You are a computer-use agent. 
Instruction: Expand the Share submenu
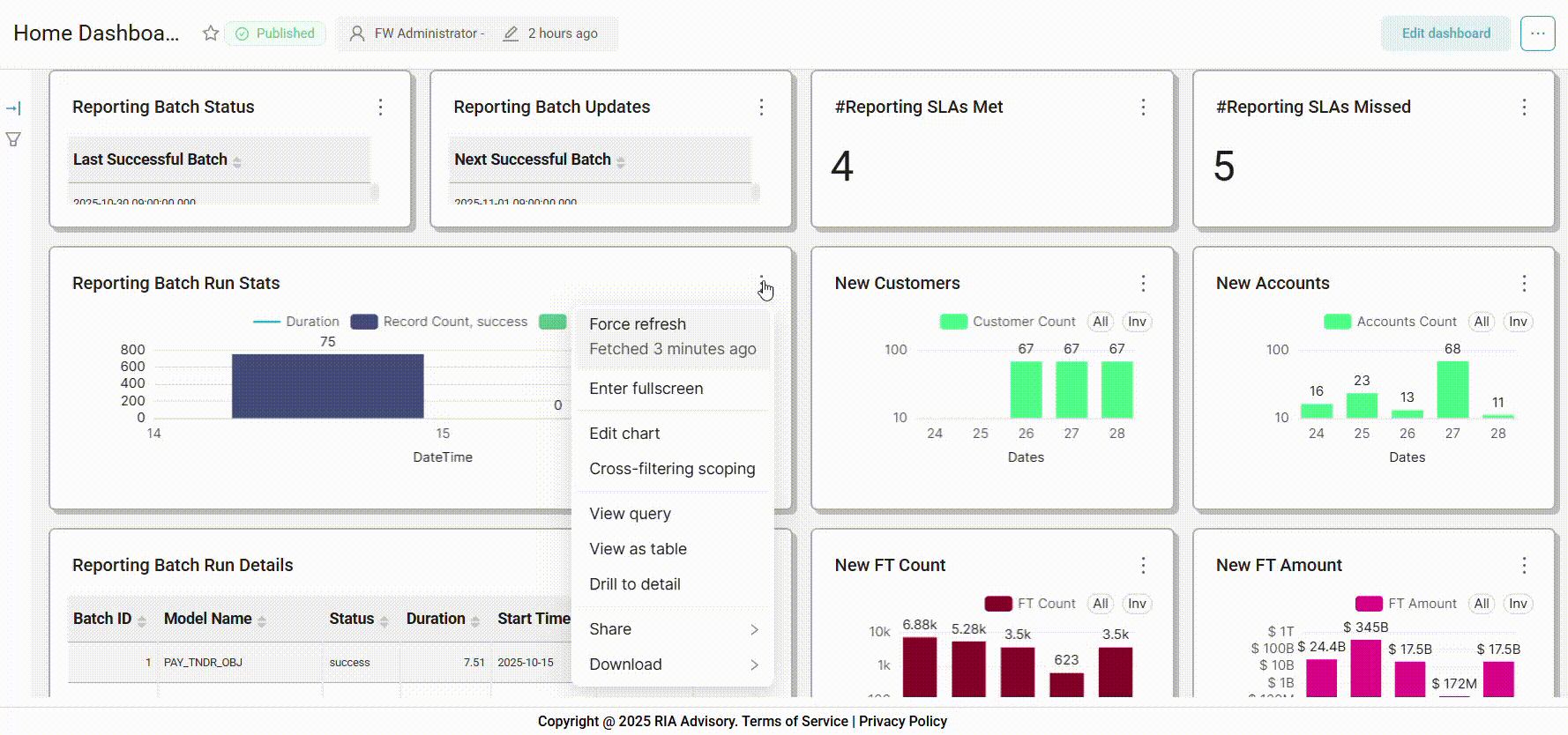672,629
